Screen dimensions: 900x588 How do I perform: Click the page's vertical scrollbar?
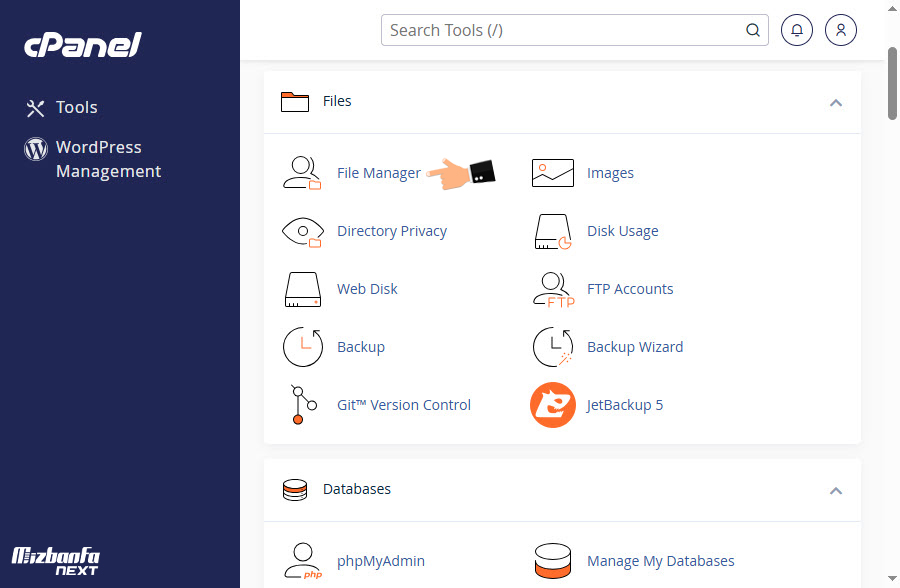892,83
